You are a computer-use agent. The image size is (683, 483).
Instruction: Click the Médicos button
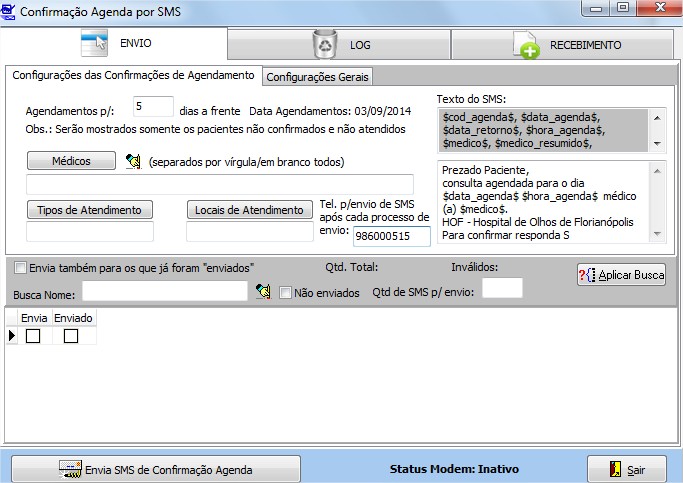[71, 161]
